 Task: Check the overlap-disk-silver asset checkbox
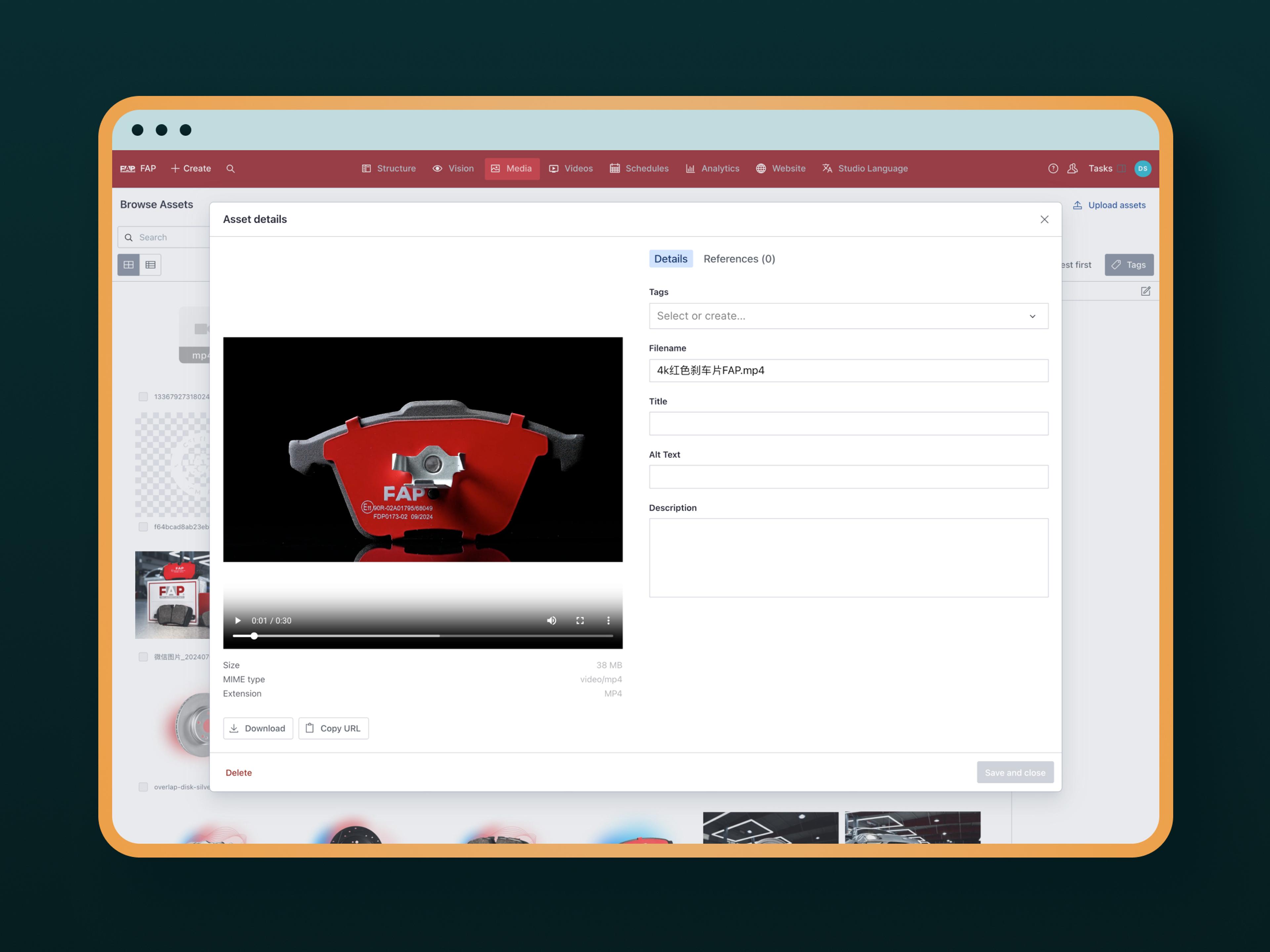(143, 787)
